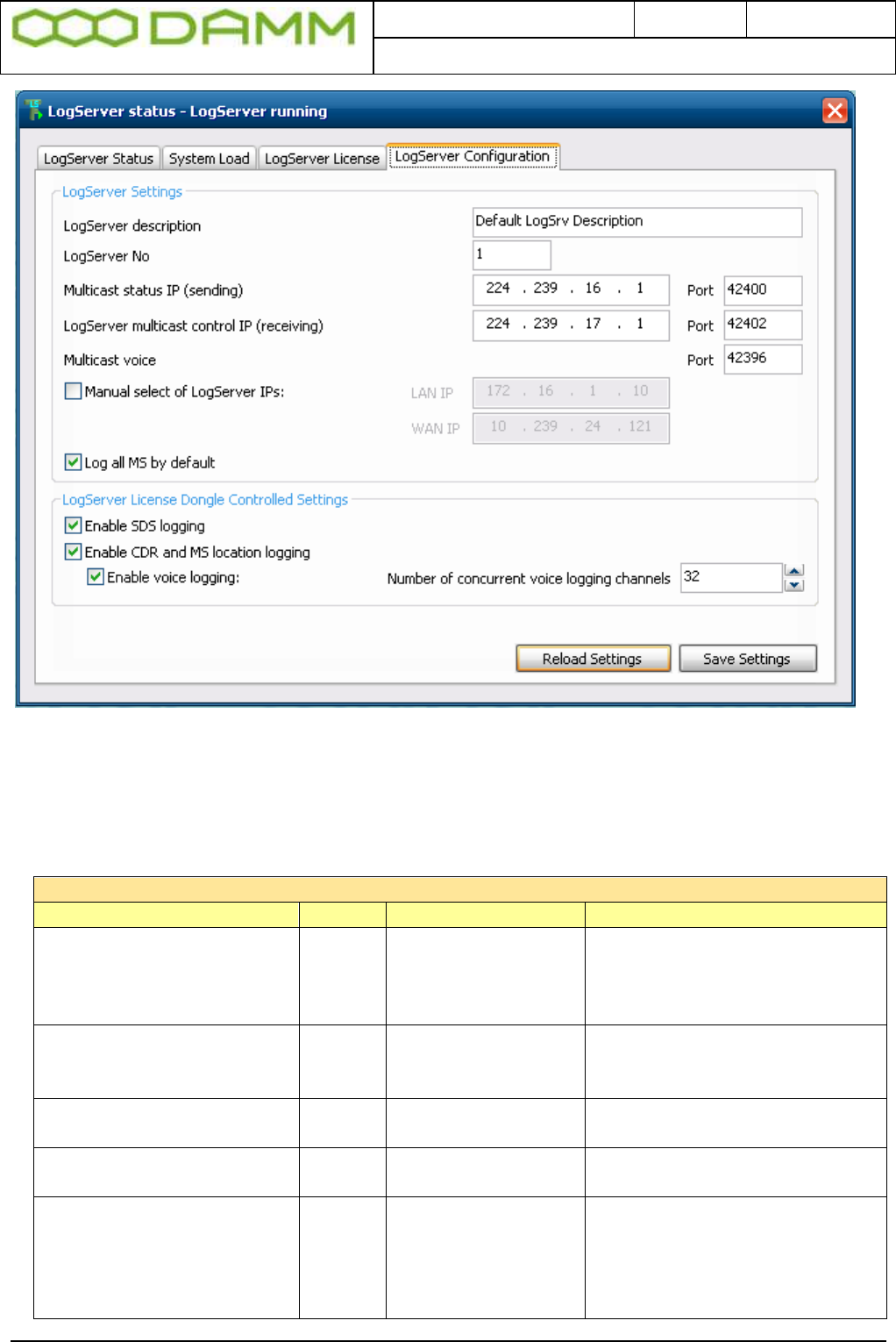Focus the LogServer description text field

click(637, 222)
